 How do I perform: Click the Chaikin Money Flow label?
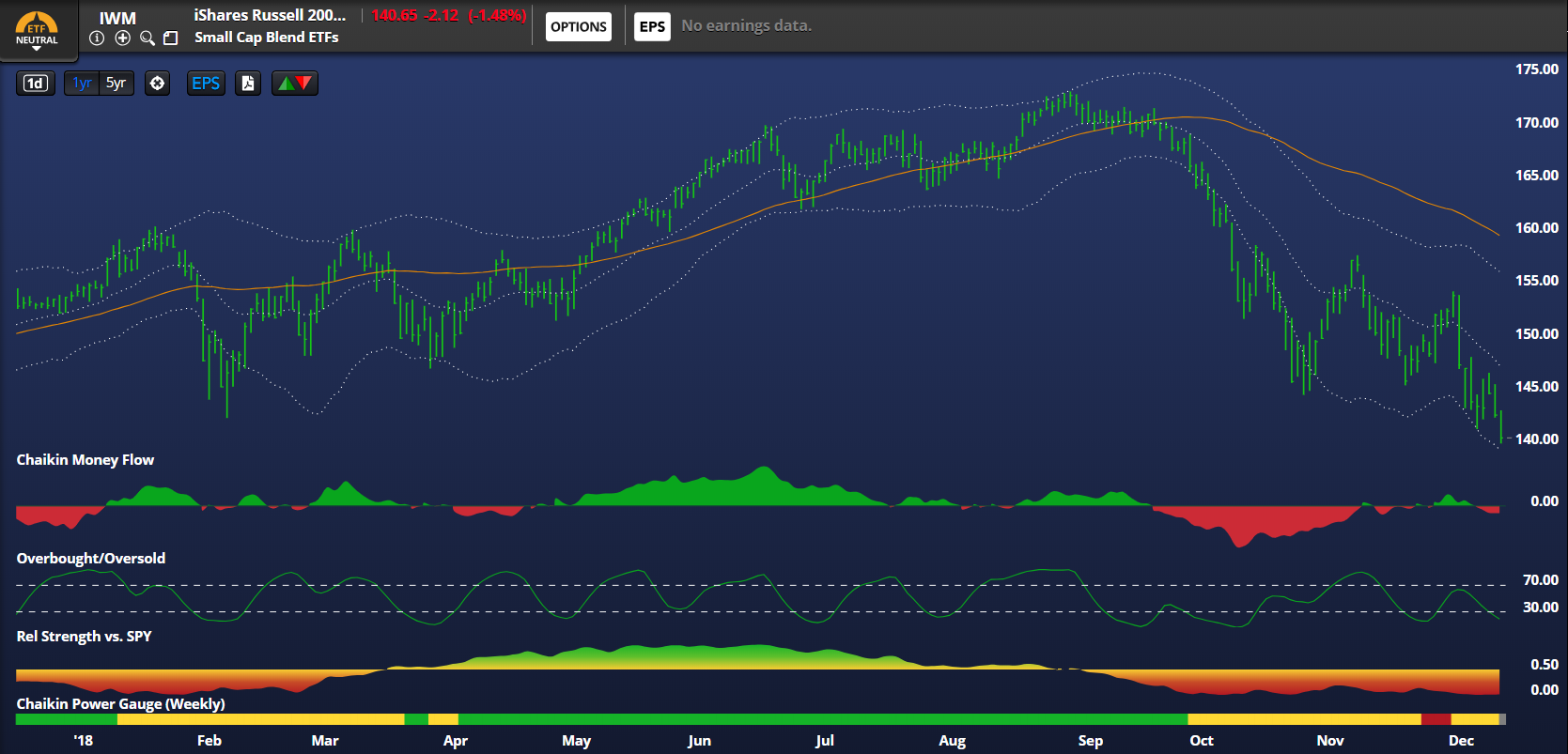(x=85, y=459)
